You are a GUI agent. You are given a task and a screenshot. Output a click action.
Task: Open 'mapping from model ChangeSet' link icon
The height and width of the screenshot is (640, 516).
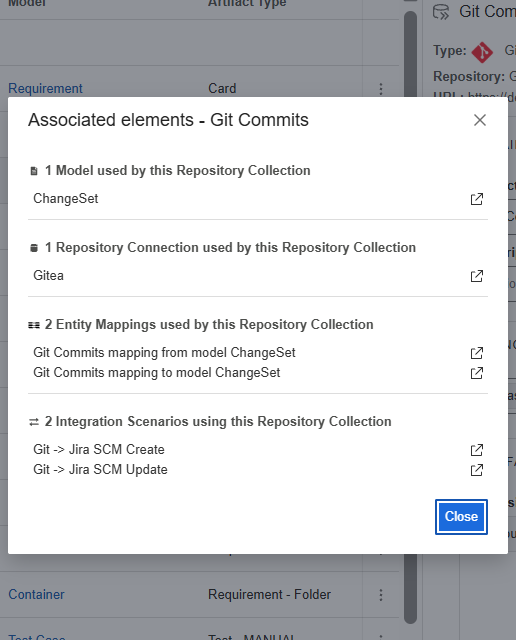point(477,353)
